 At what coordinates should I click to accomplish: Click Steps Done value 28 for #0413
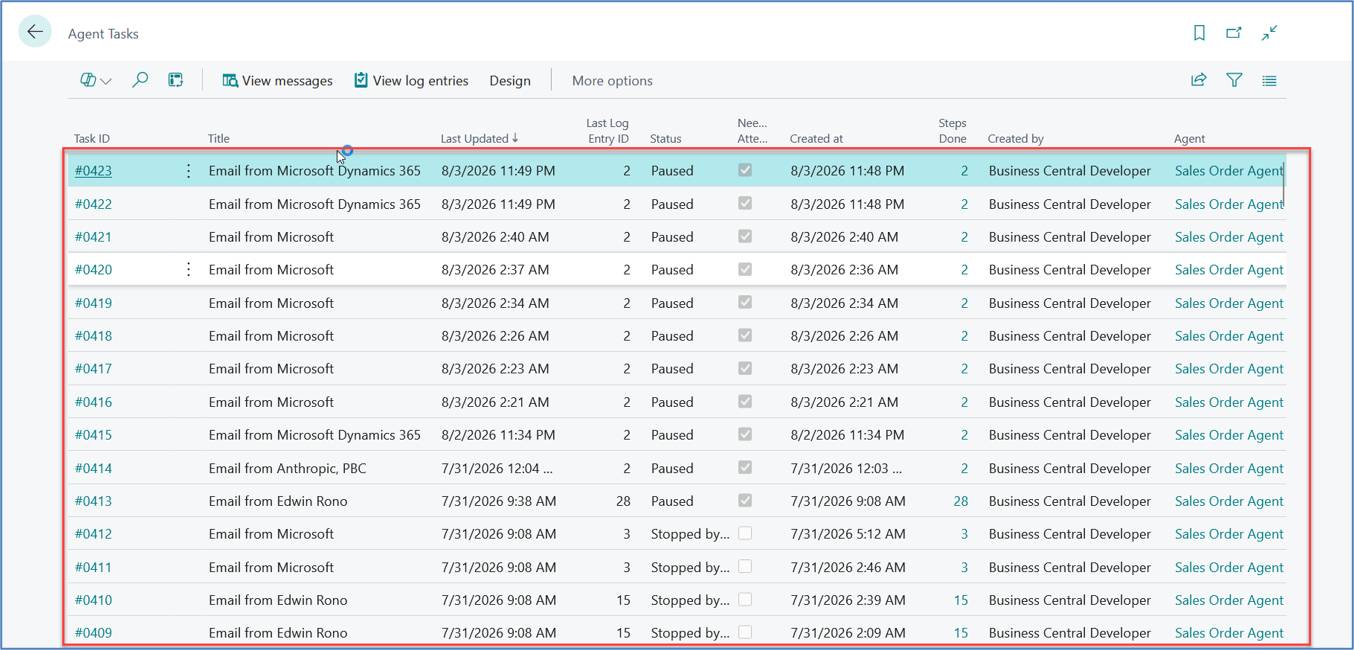click(x=960, y=501)
